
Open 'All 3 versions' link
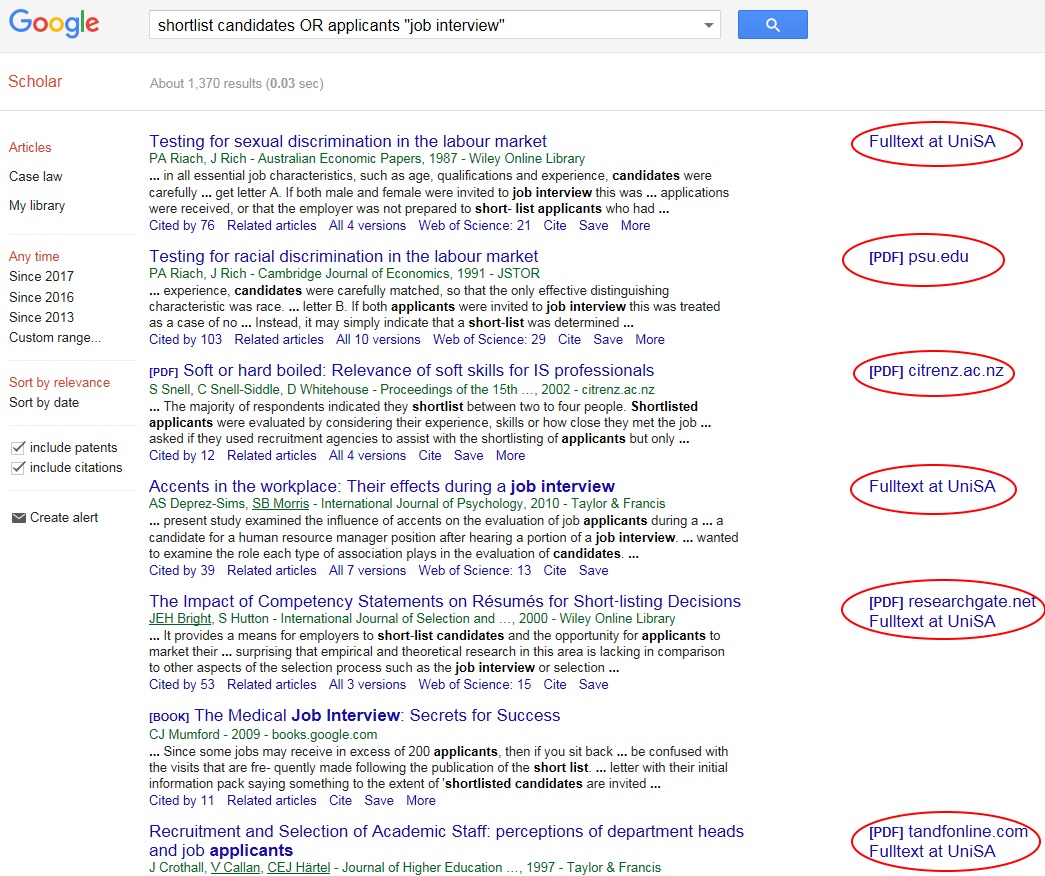(367, 685)
